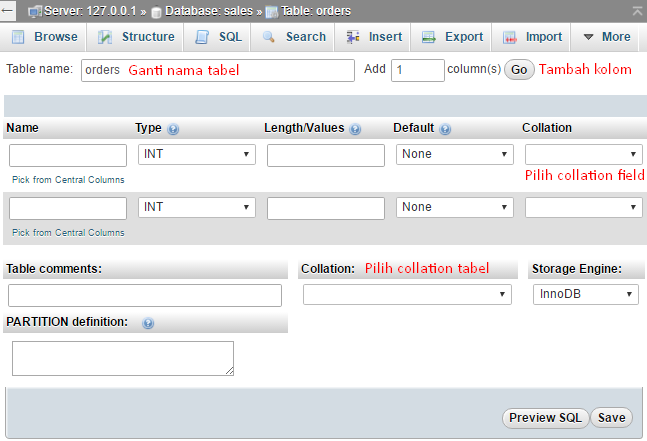Open second row Type dropdown showing INT
The image size is (647, 441).
click(197, 207)
